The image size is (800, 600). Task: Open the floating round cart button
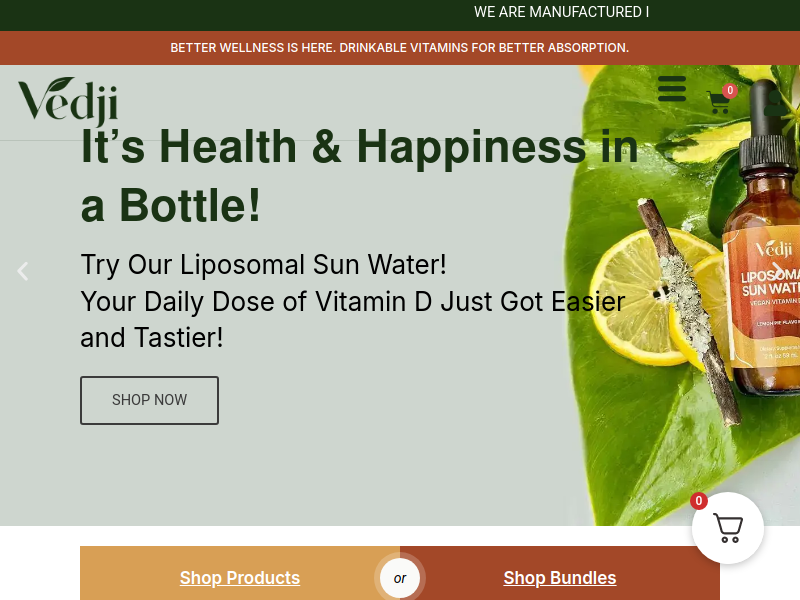point(728,528)
